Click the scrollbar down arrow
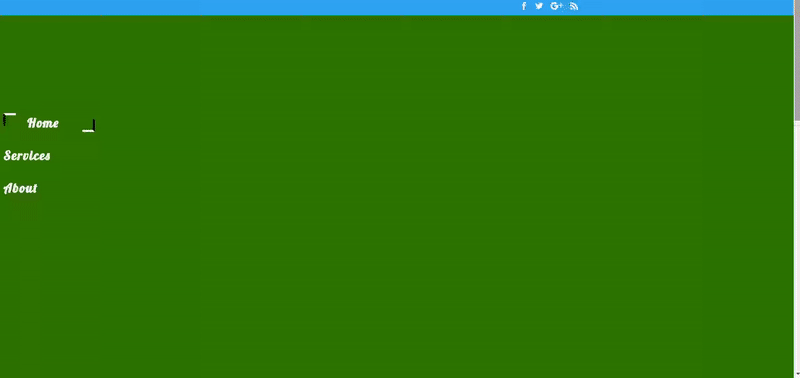 (797, 375)
